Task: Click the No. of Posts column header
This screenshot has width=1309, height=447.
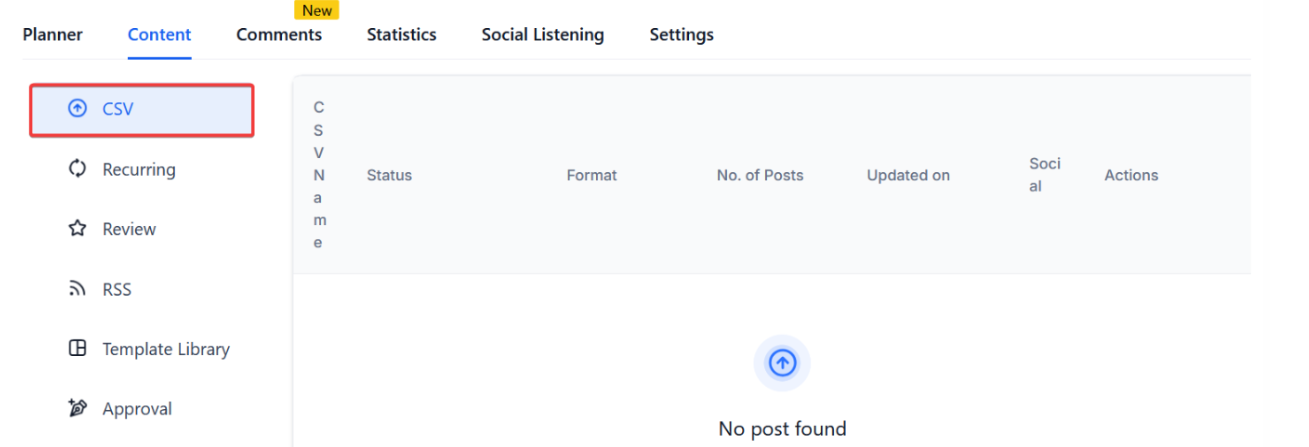Action: (x=760, y=175)
